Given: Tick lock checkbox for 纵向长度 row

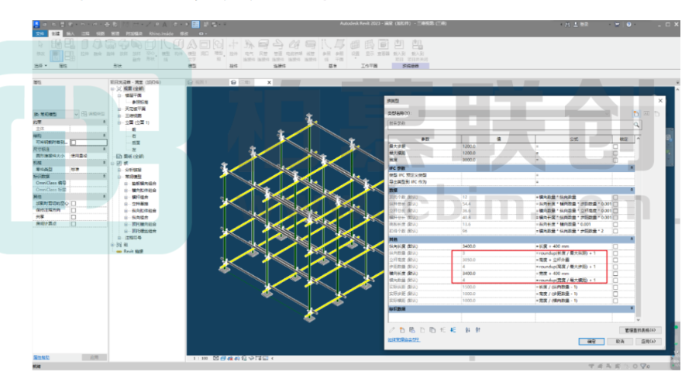Looking at the screenshot, I should pyautogui.click(x=615, y=246).
